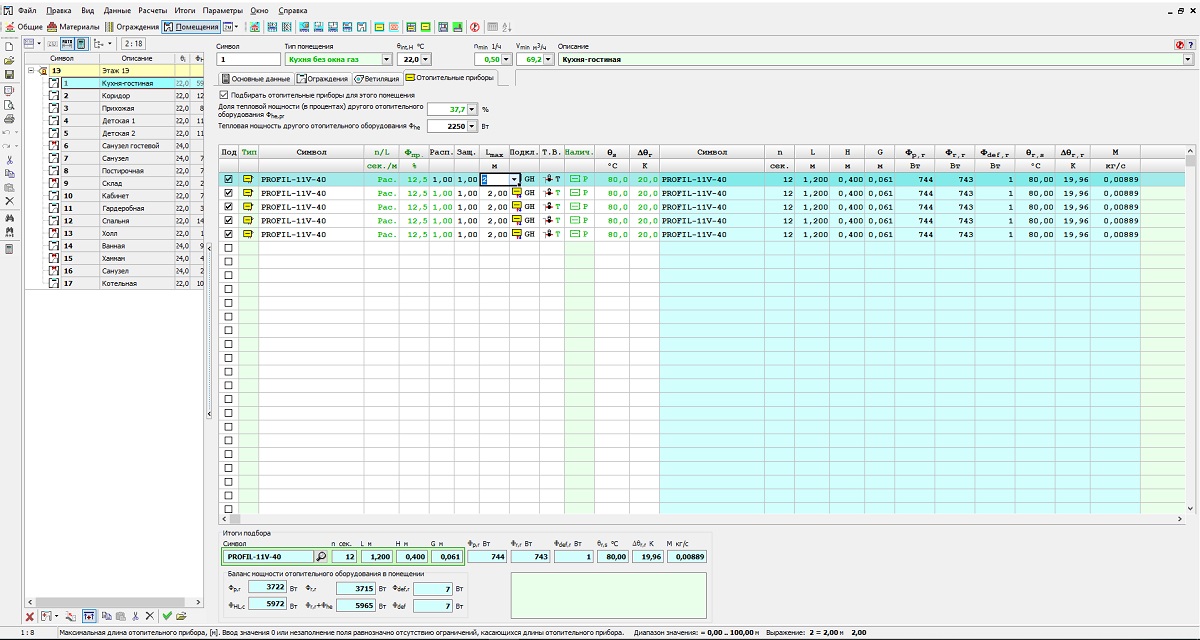1200x640 pixels.
Task: Toggle 'Подбирать отопительные приборы для этого помещения' checkbox
Action: (224, 95)
